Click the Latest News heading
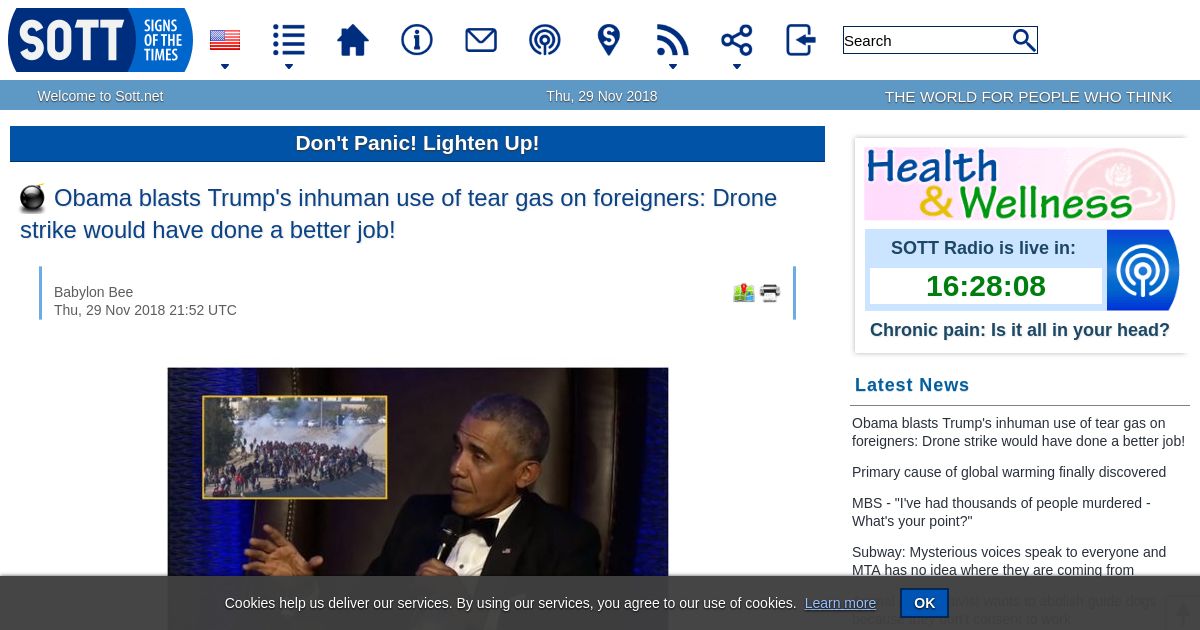 pos(912,385)
